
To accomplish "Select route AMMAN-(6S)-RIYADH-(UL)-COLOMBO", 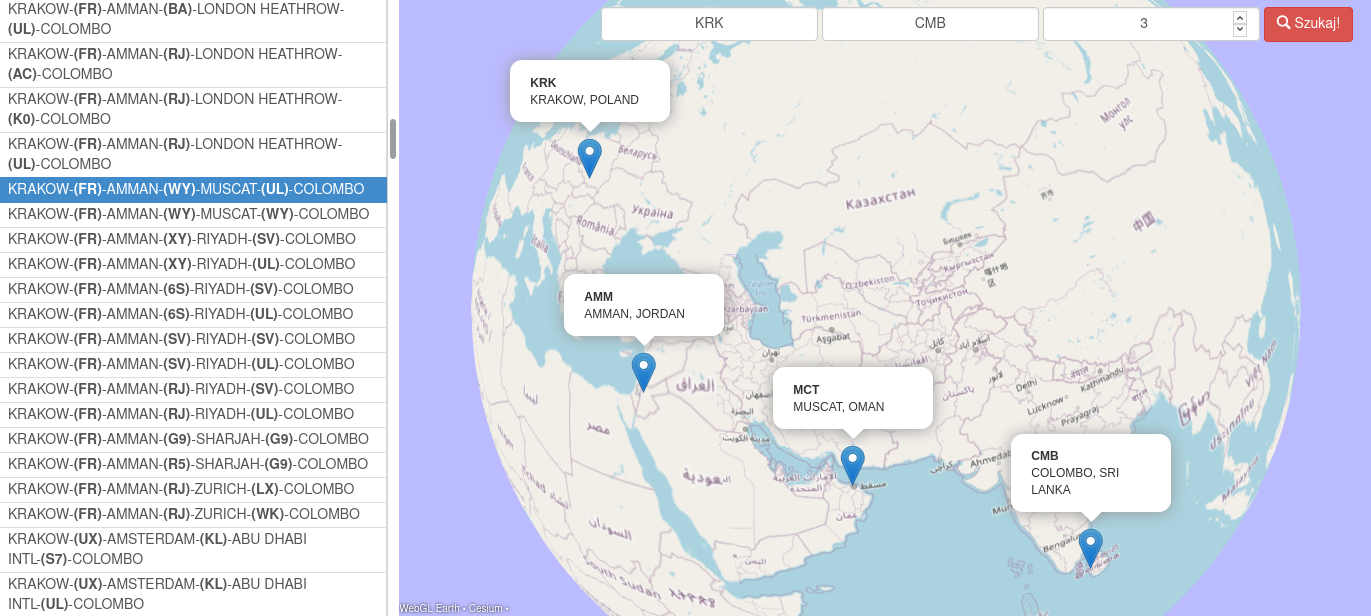I will 193,315.
